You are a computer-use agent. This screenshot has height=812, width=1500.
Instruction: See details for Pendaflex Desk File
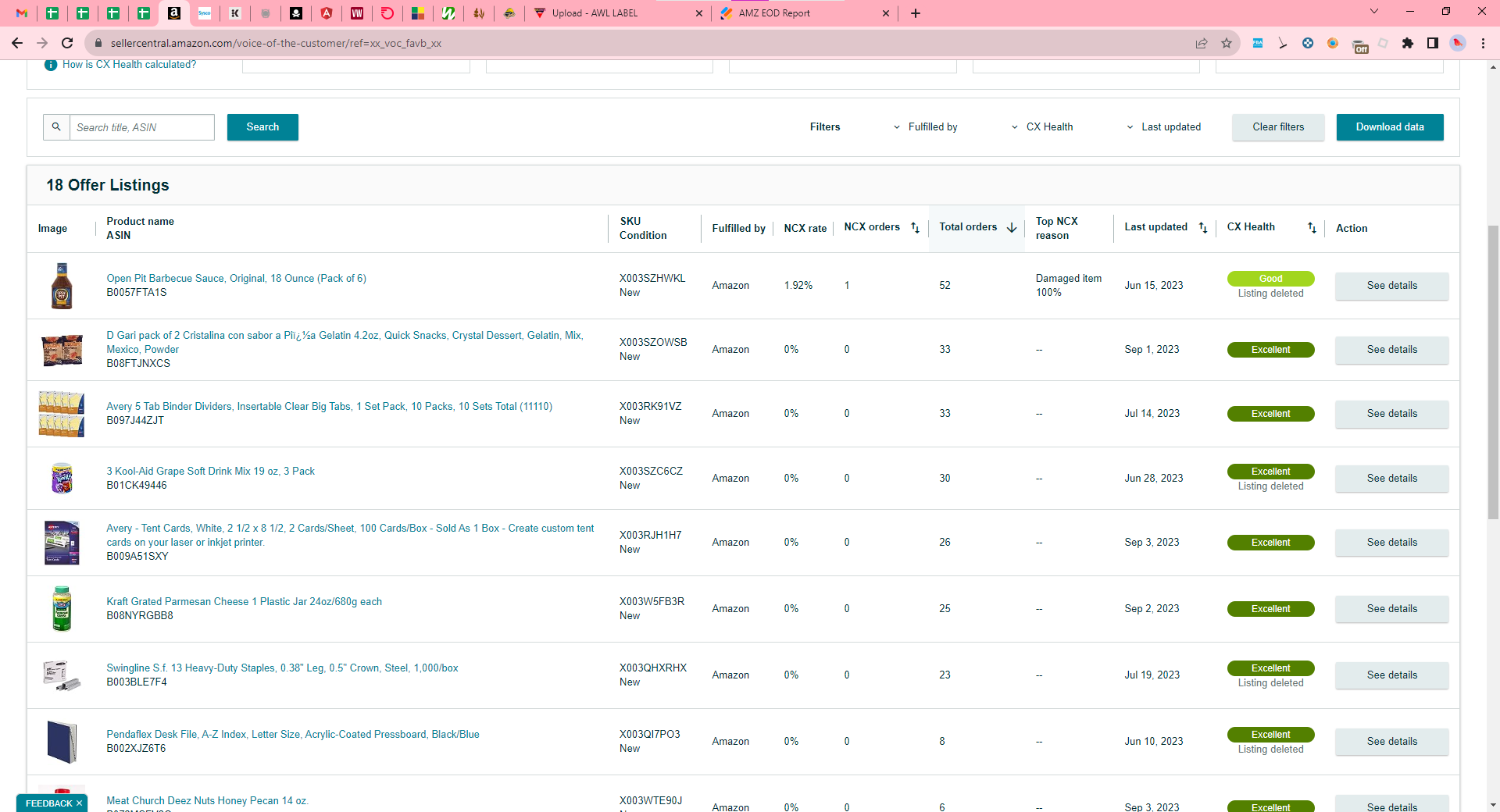pyautogui.click(x=1391, y=742)
